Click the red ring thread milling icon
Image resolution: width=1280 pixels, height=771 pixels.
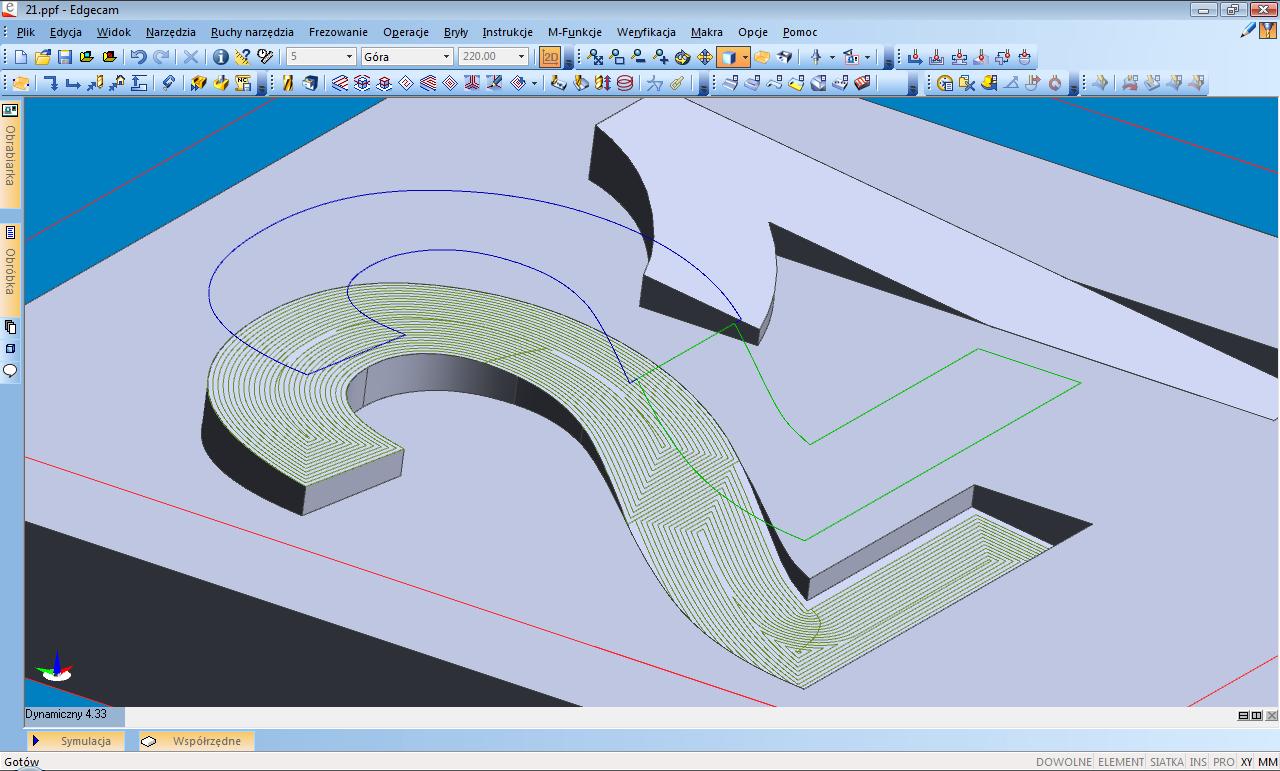(626, 83)
